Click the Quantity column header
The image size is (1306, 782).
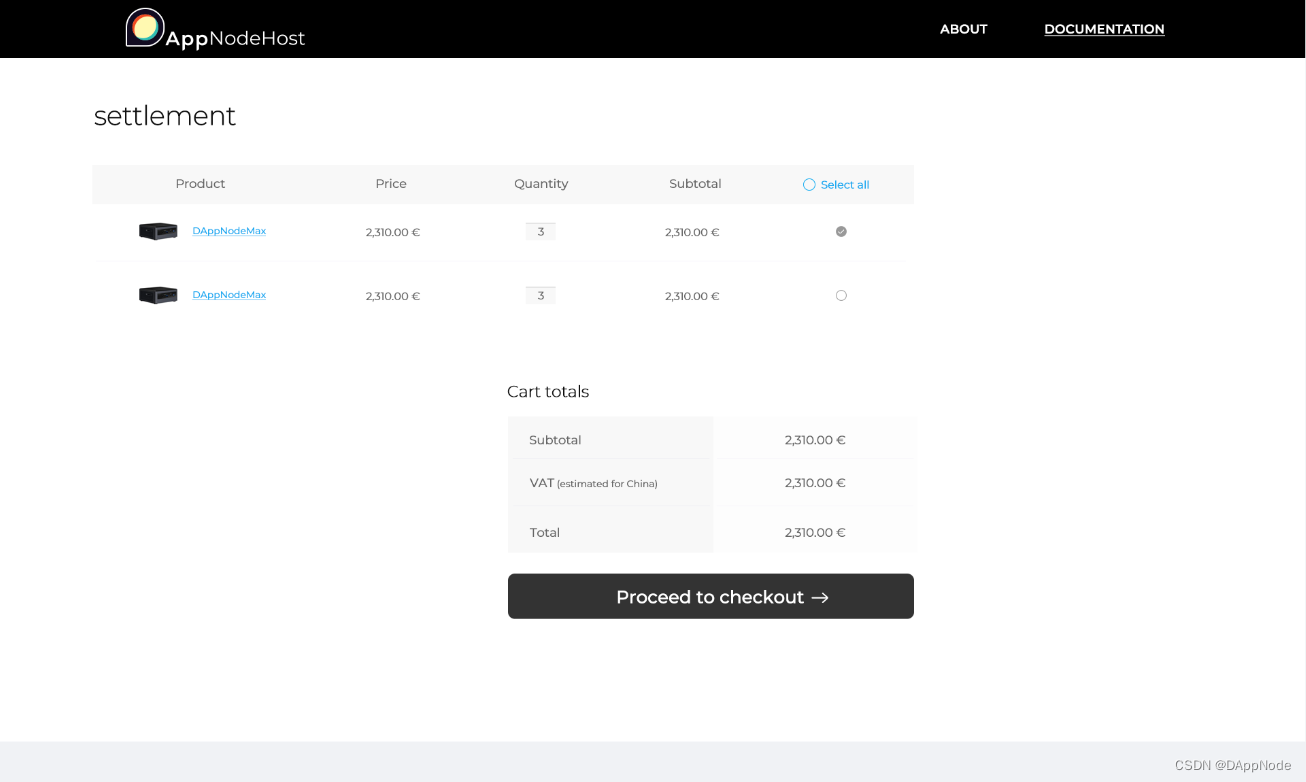(541, 184)
